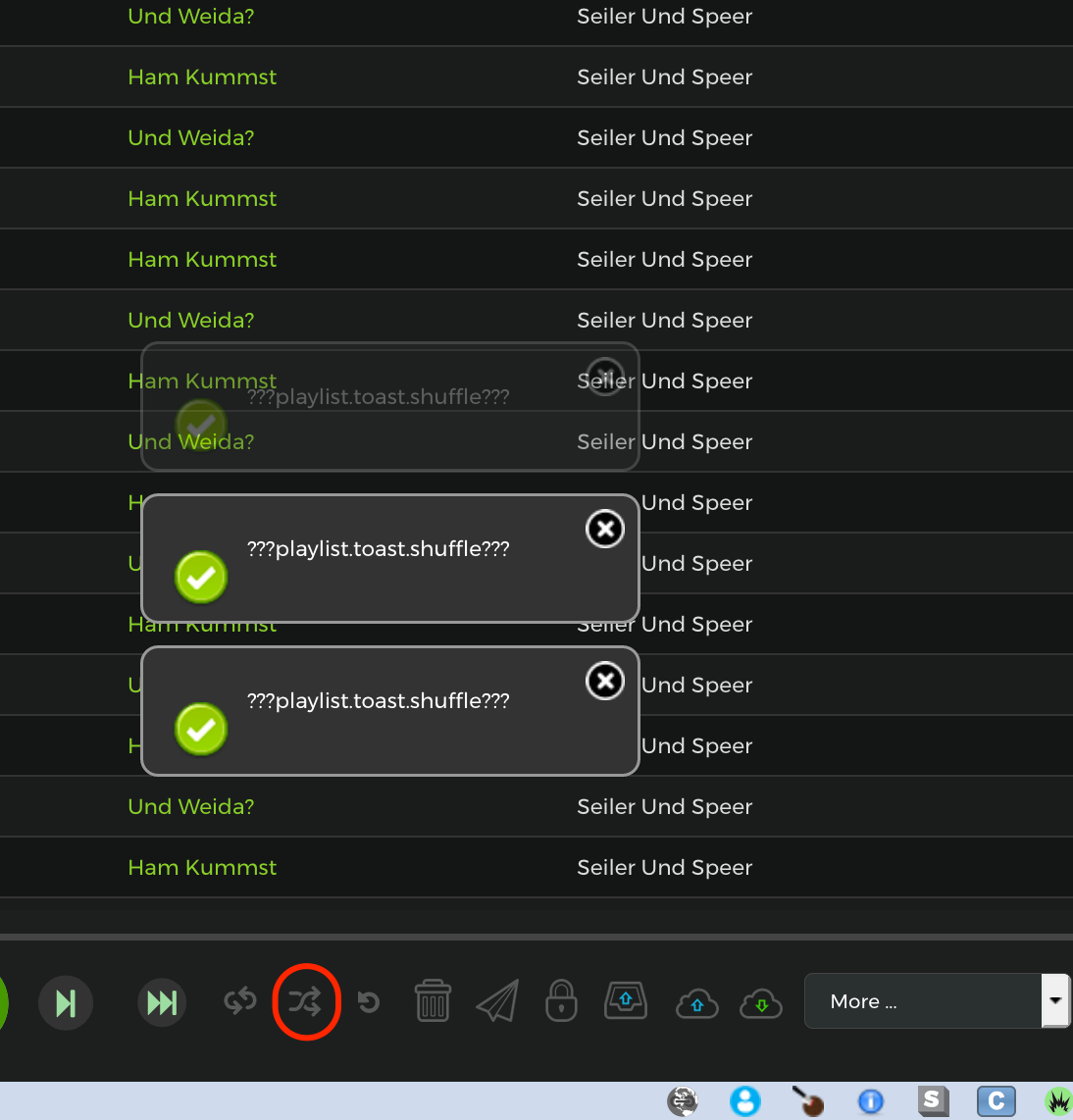Open the More ... dropdown menu
Image resolution: width=1073 pixels, height=1120 pixels.
(922, 1001)
